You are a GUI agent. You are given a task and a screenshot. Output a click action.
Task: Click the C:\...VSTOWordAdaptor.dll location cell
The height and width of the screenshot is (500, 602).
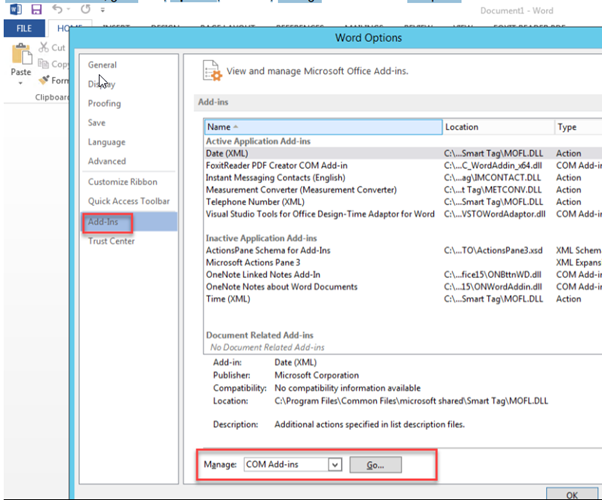click(494, 214)
